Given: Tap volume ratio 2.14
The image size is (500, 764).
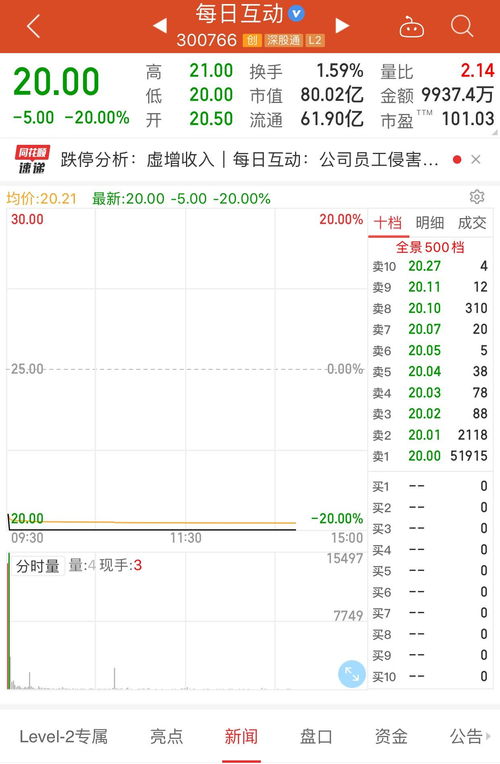Looking at the screenshot, I should [x=478, y=71].
